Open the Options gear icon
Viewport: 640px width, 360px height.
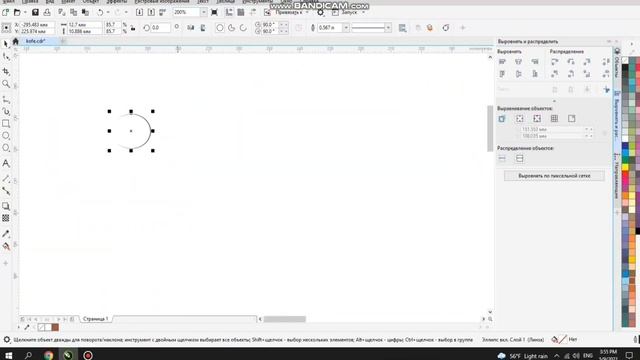point(320,13)
